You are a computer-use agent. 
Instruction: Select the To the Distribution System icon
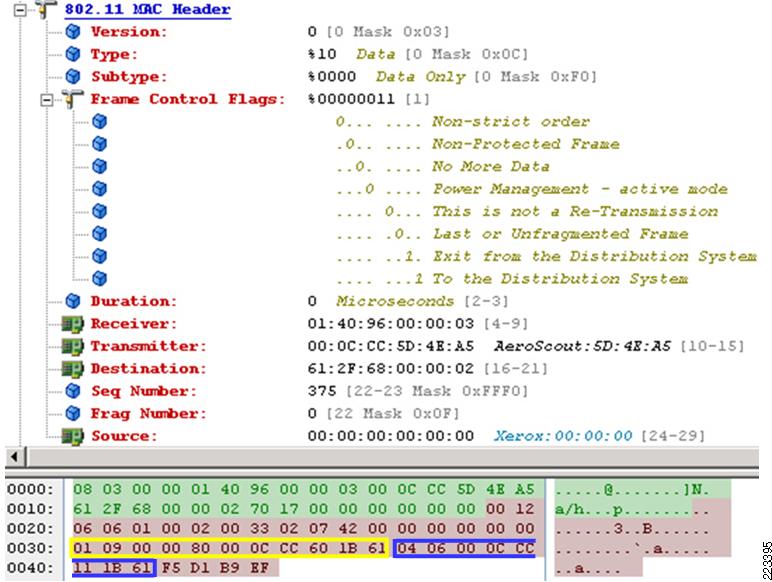pyautogui.click(x=99, y=279)
